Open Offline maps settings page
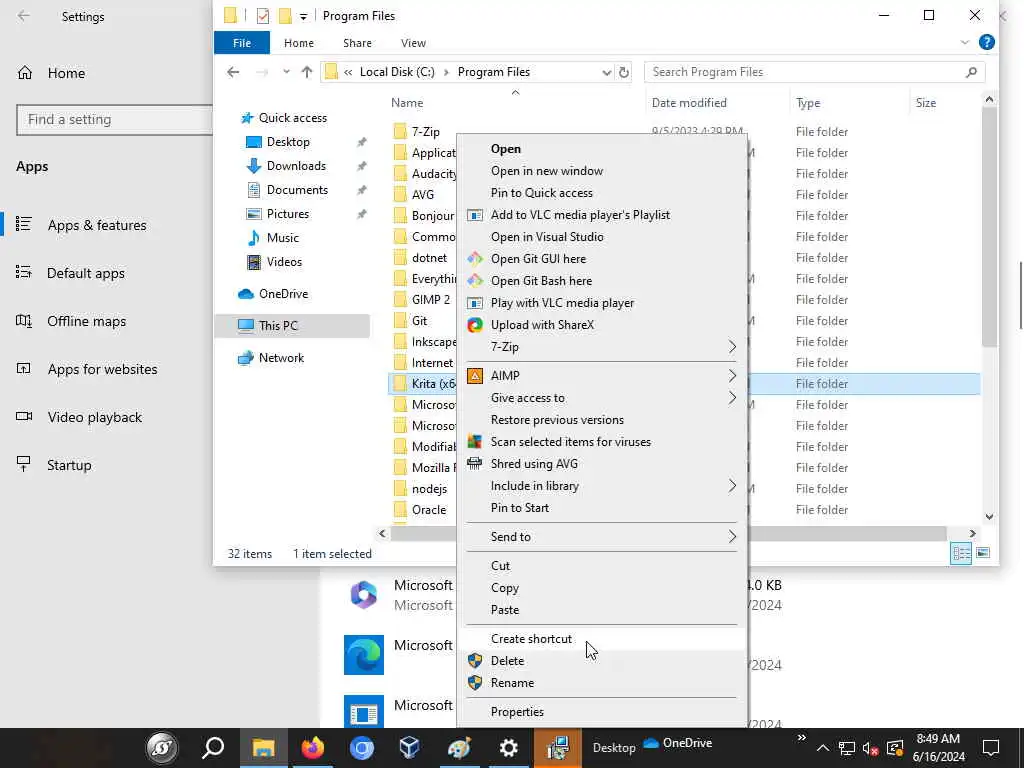1024x768 pixels. [86, 321]
